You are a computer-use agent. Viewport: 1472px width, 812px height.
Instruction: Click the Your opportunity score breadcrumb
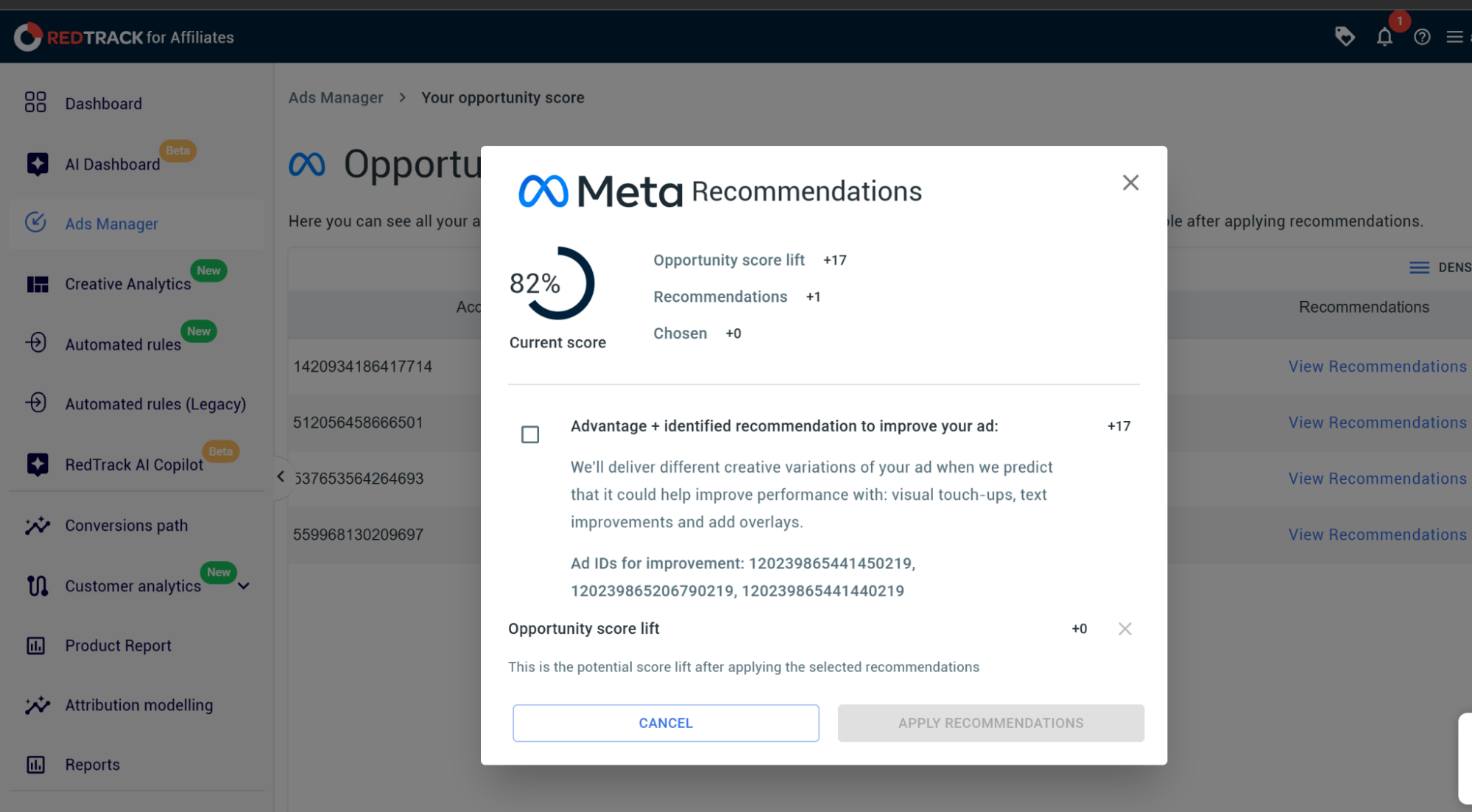click(x=503, y=97)
